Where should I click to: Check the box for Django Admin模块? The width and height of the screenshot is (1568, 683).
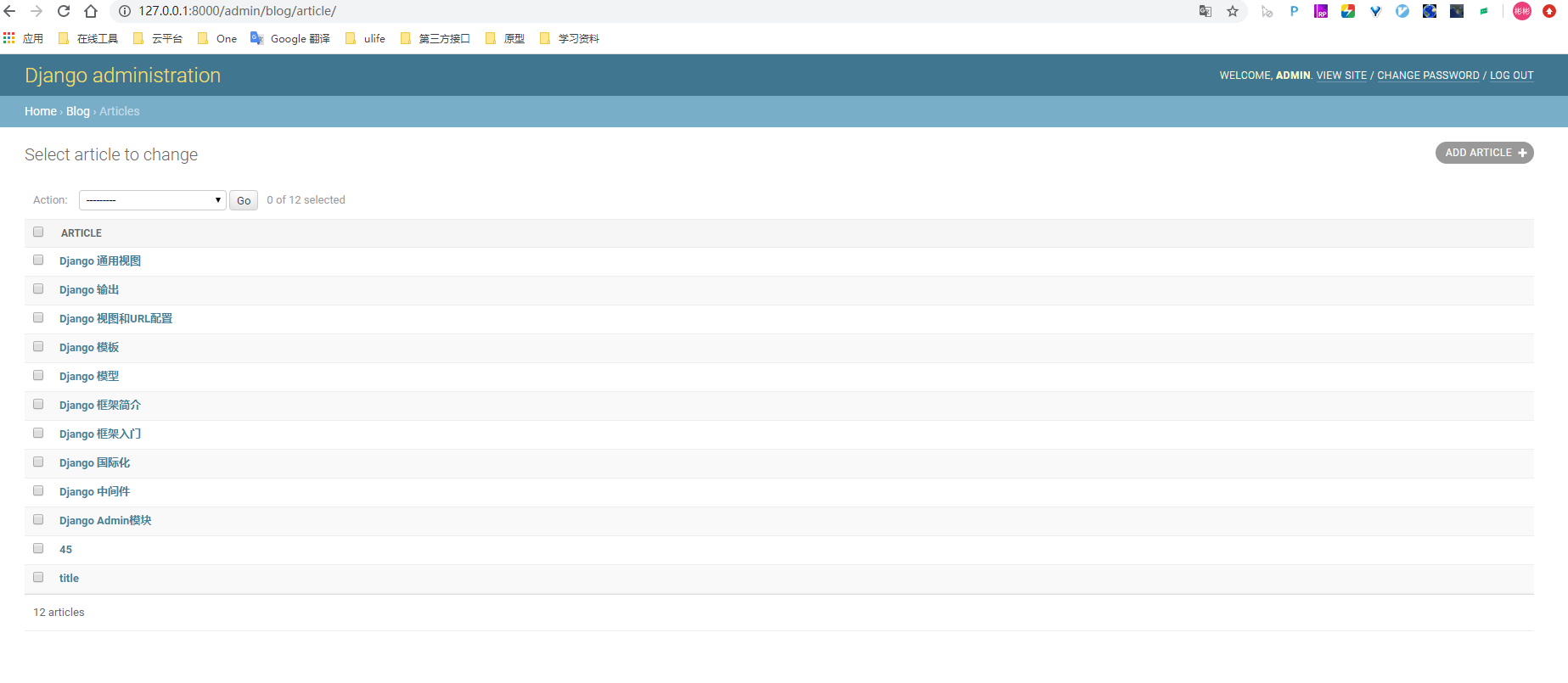pyautogui.click(x=38, y=519)
